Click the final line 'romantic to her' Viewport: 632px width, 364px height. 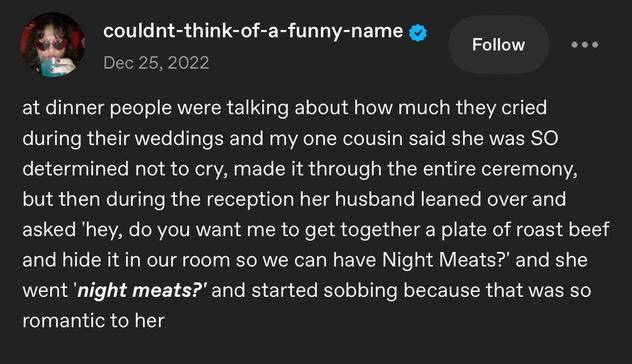pos(94,321)
